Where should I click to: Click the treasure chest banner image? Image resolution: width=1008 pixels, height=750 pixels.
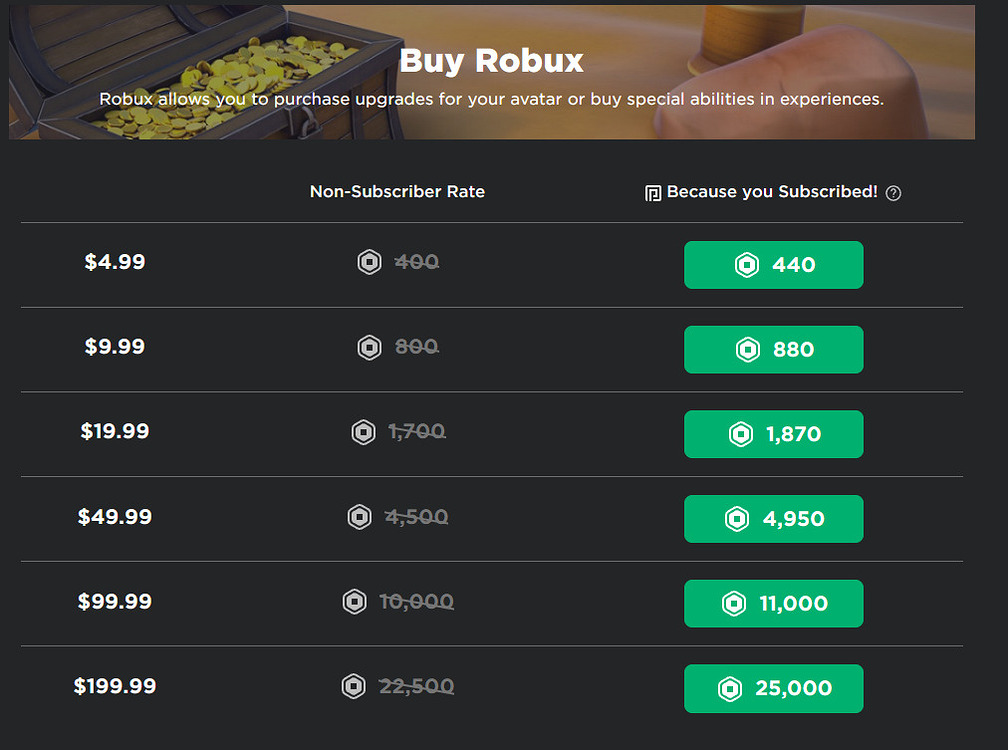coord(193,72)
